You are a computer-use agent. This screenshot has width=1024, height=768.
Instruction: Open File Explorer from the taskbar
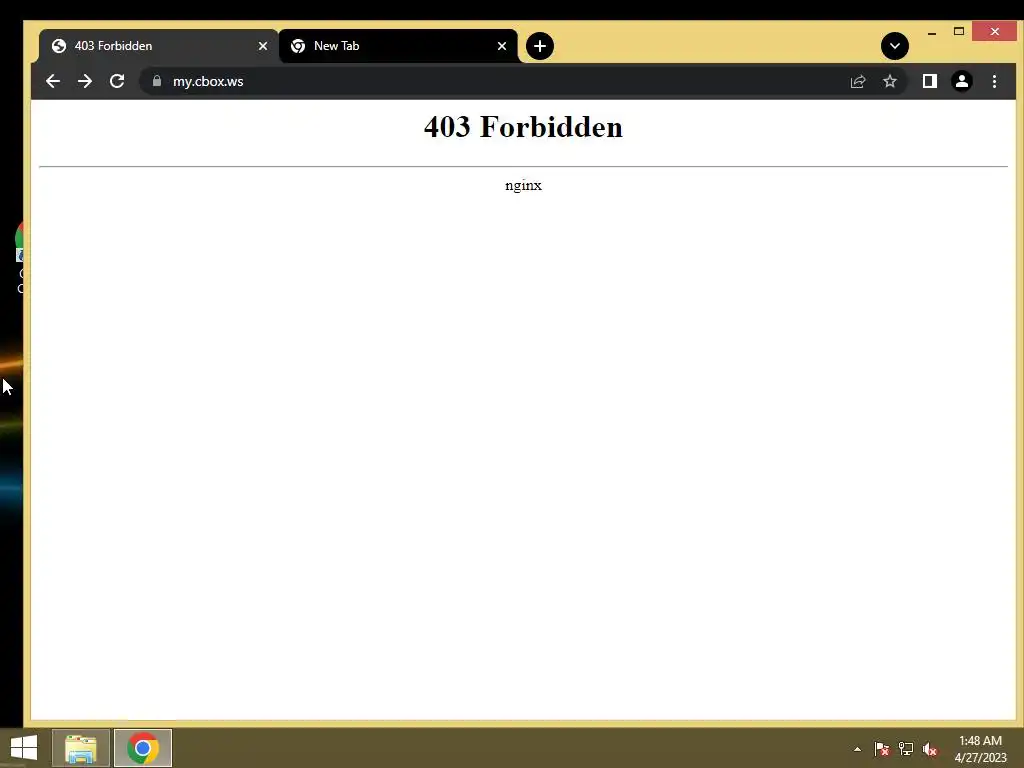click(x=80, y=748)
